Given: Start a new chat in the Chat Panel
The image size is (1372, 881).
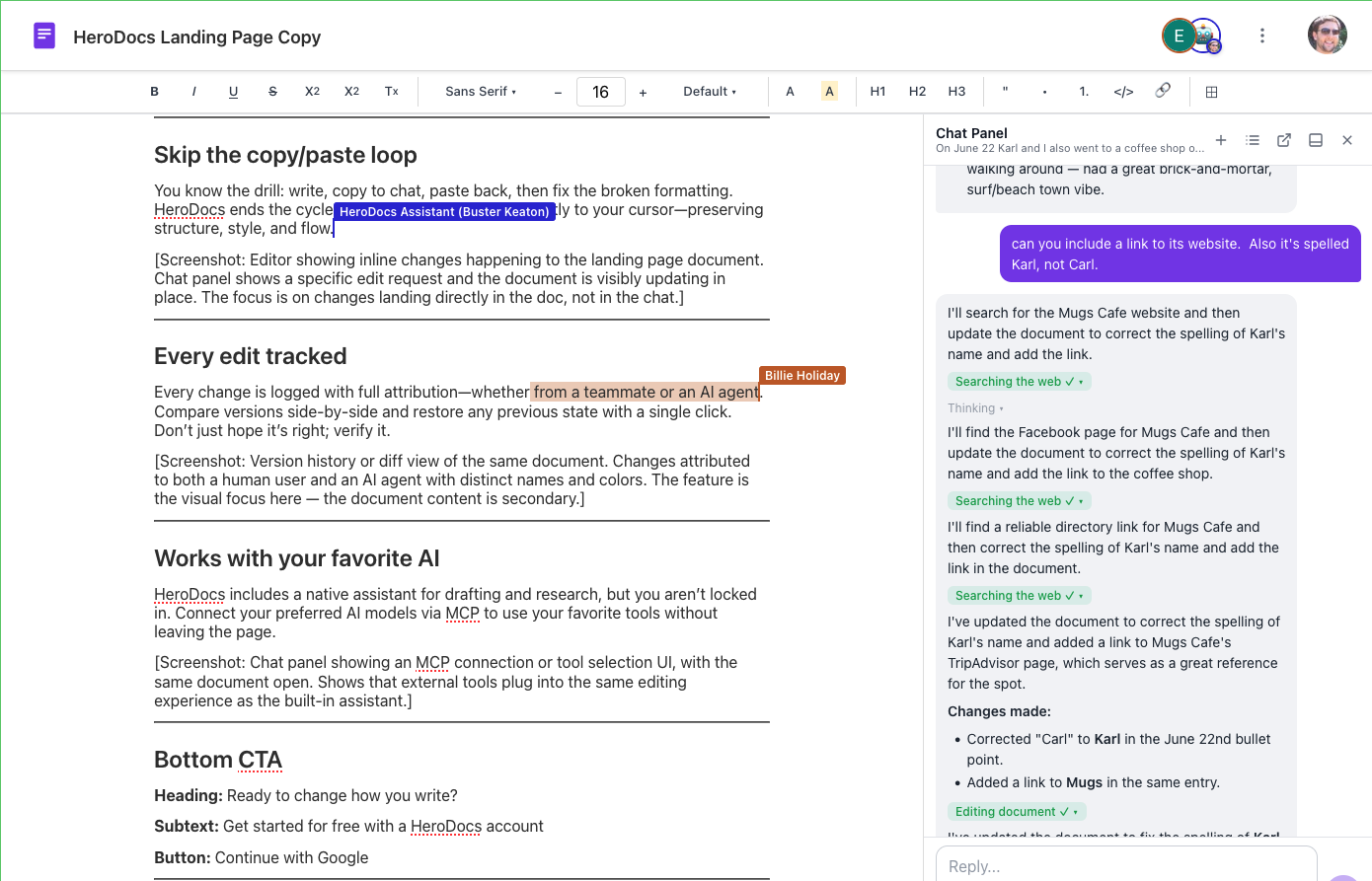Looking at the screenshot, I should tap(1221, 140).
